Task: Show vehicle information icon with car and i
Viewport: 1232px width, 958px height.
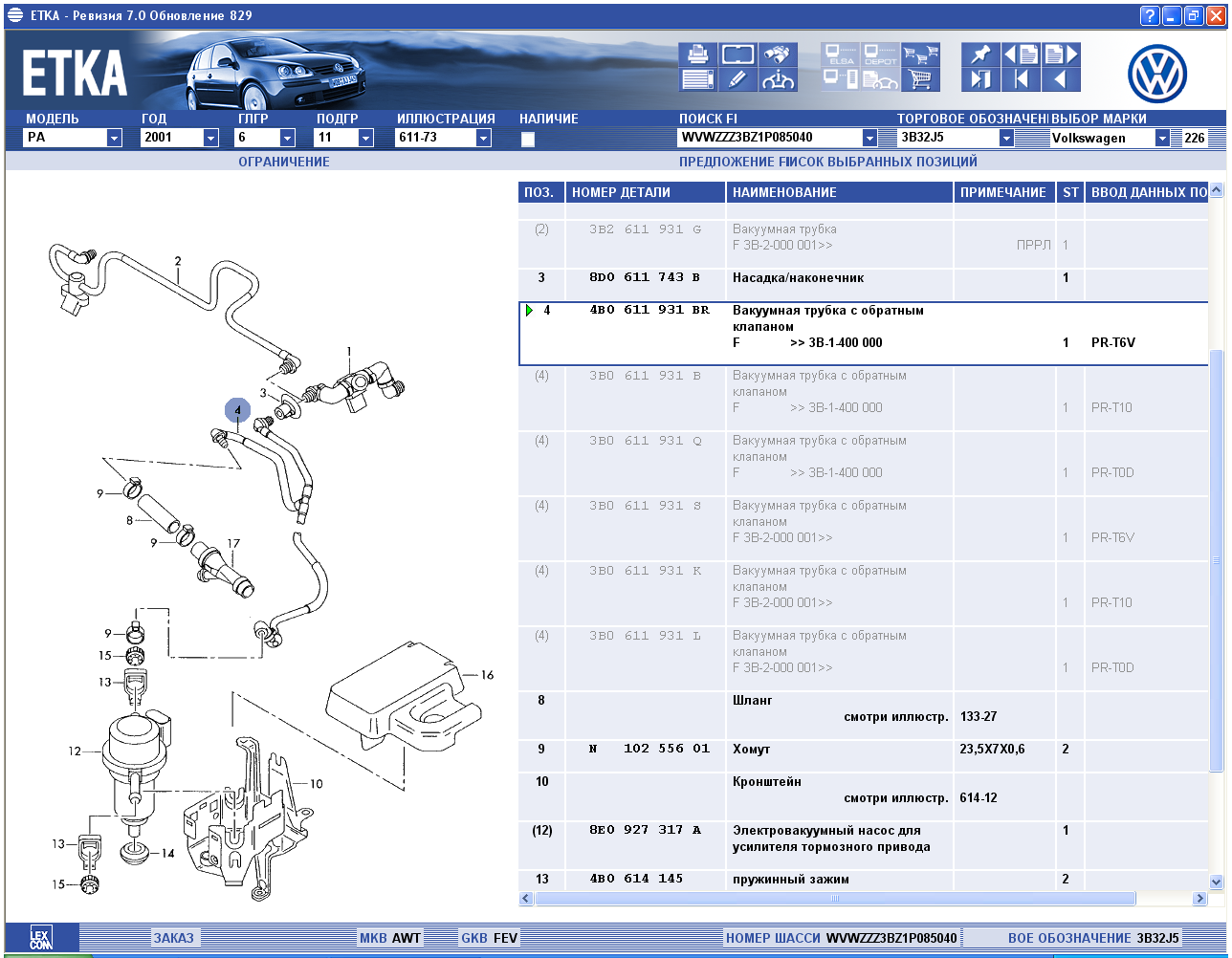Action: tap(779, 79)
